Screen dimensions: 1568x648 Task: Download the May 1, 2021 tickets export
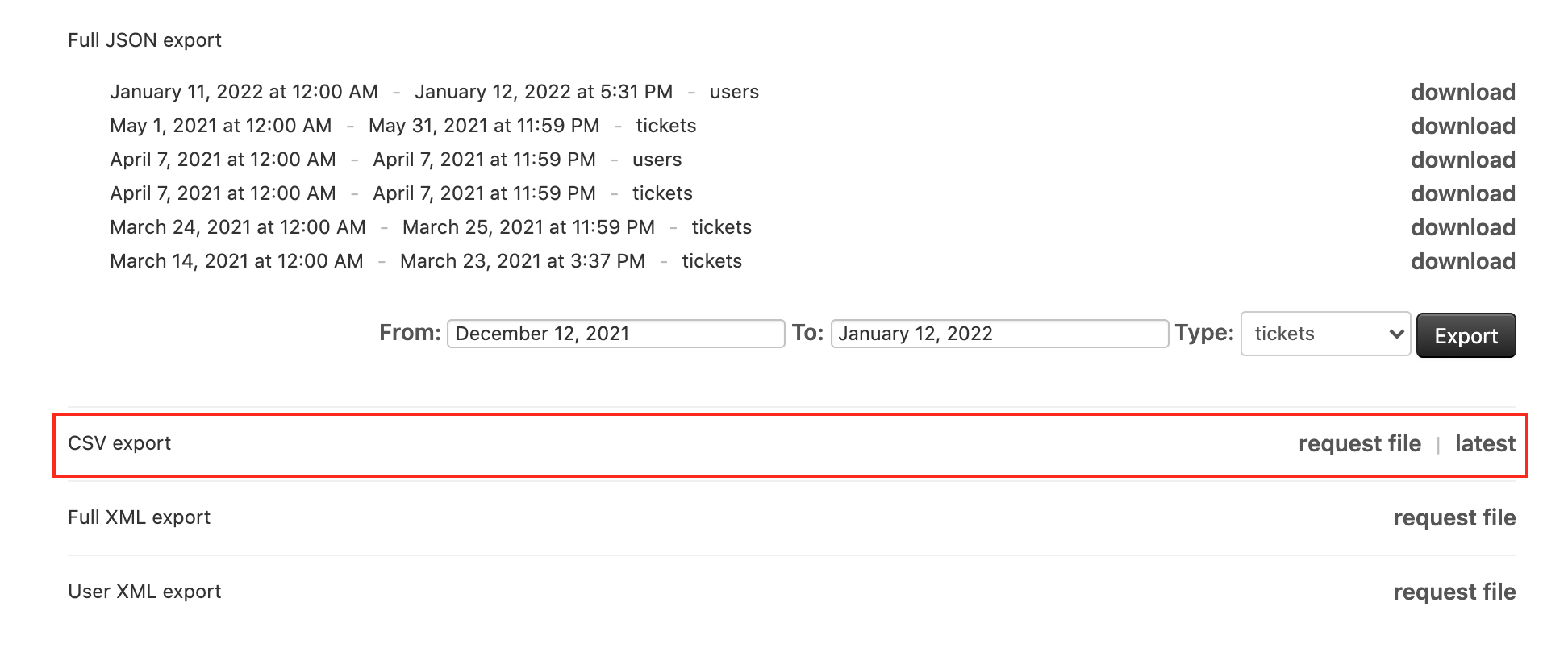pyautogui.click(x=1462, y=126)
